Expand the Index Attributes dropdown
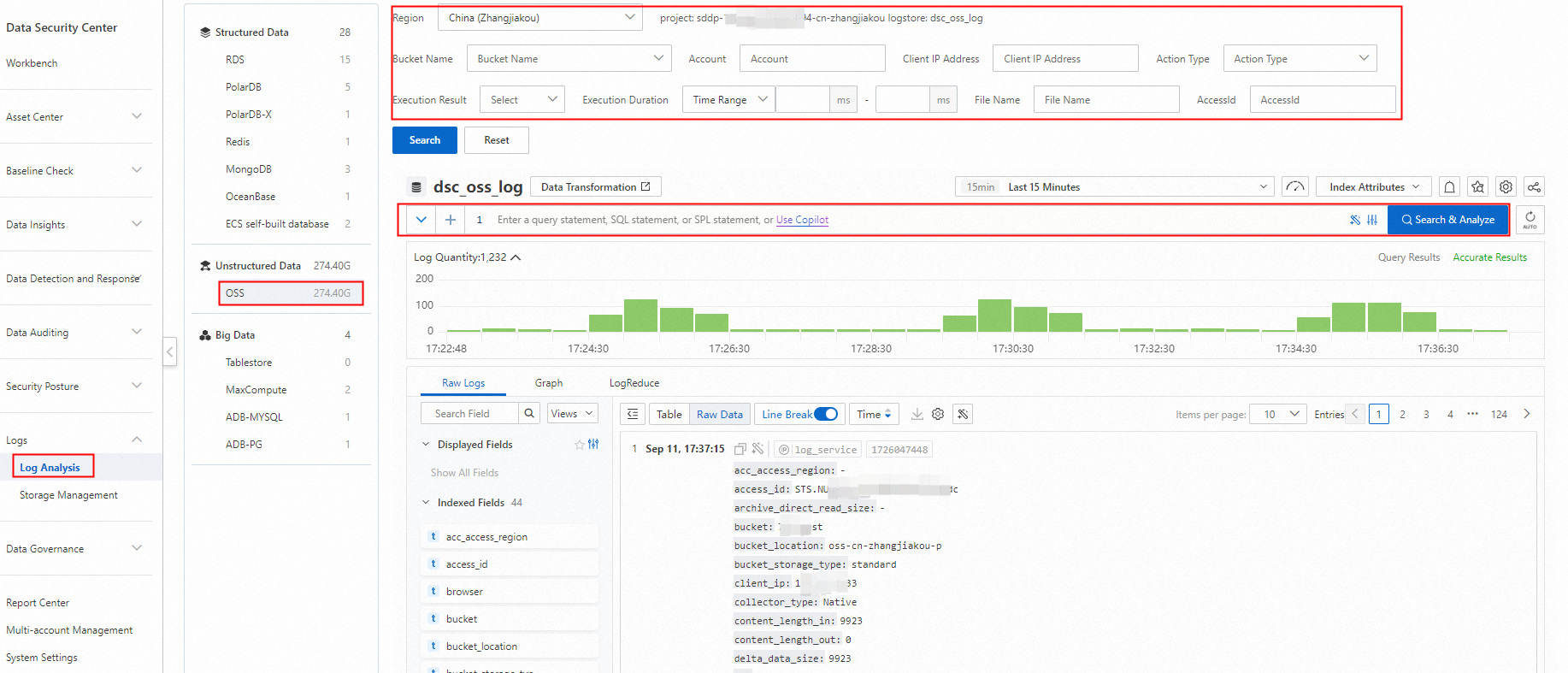Screen dimensions: 1568x673 (x=1374, y=187)
